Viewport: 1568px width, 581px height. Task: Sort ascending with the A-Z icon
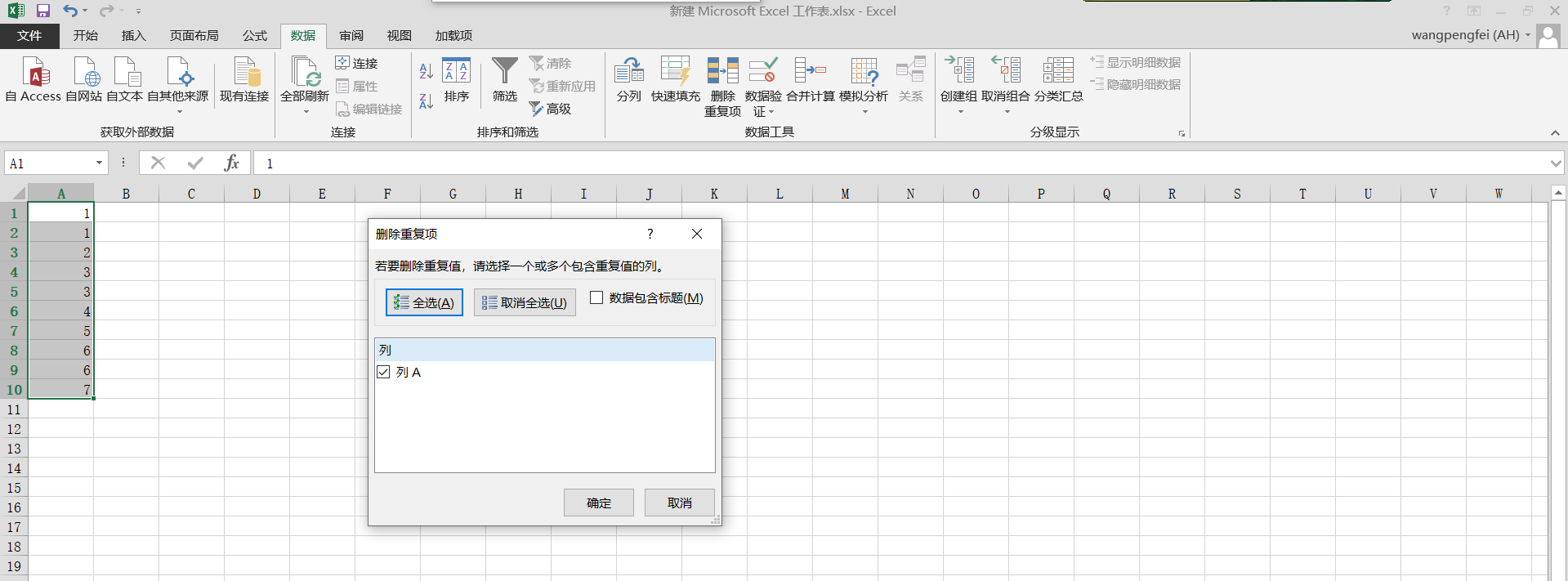[426, 72]
